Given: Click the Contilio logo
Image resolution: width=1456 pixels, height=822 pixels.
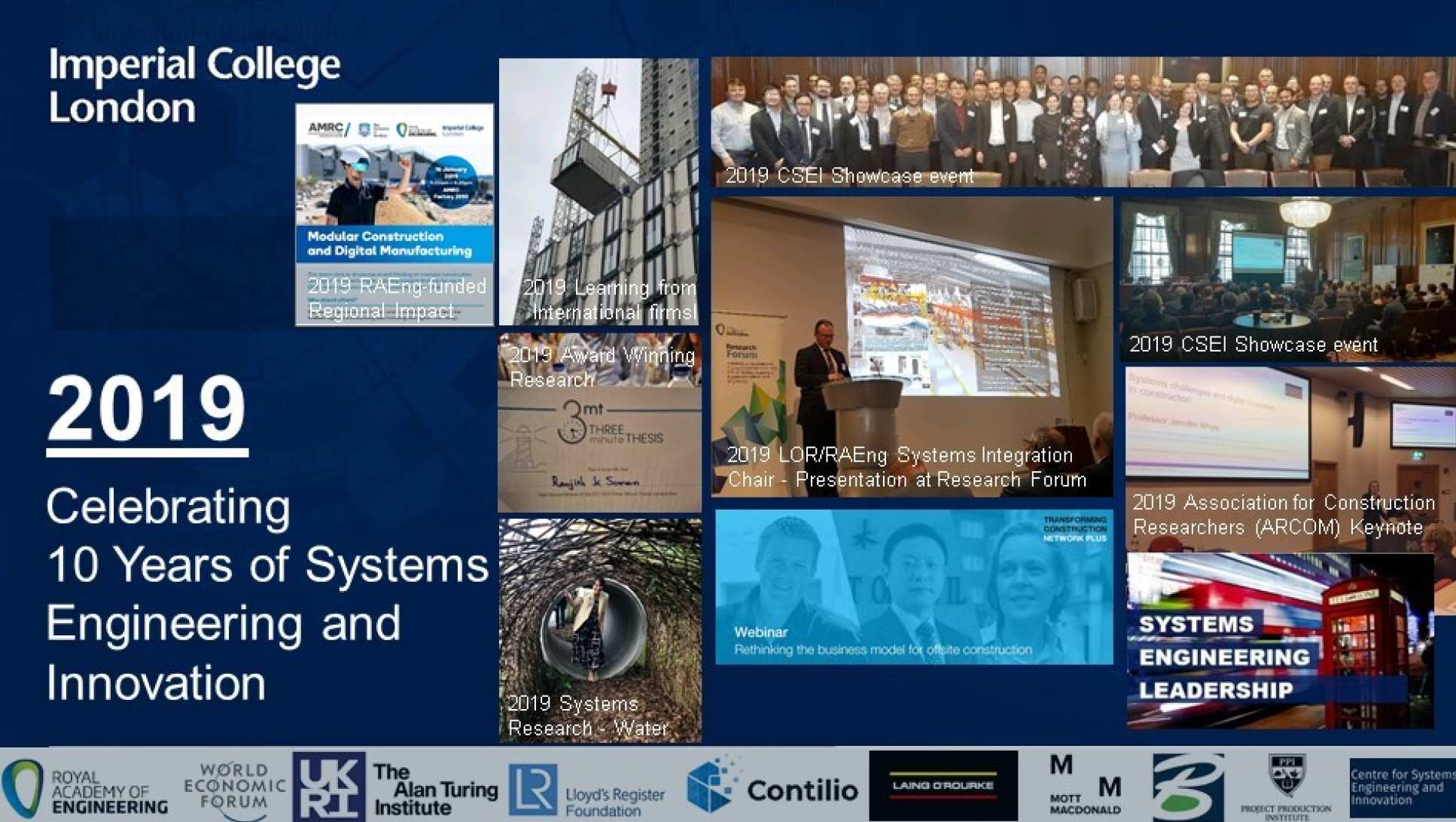Looking at the screenshot, I should (x=772, y=787).
